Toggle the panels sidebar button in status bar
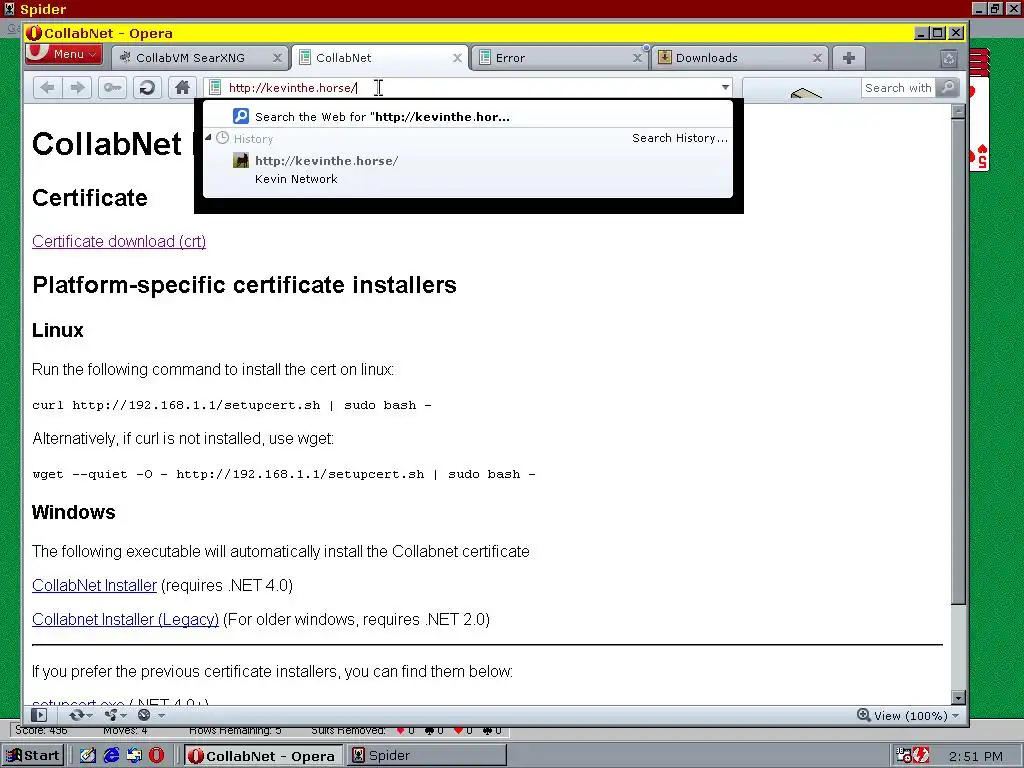This screenshot has width=1024, height=768. tap(39, 715)
